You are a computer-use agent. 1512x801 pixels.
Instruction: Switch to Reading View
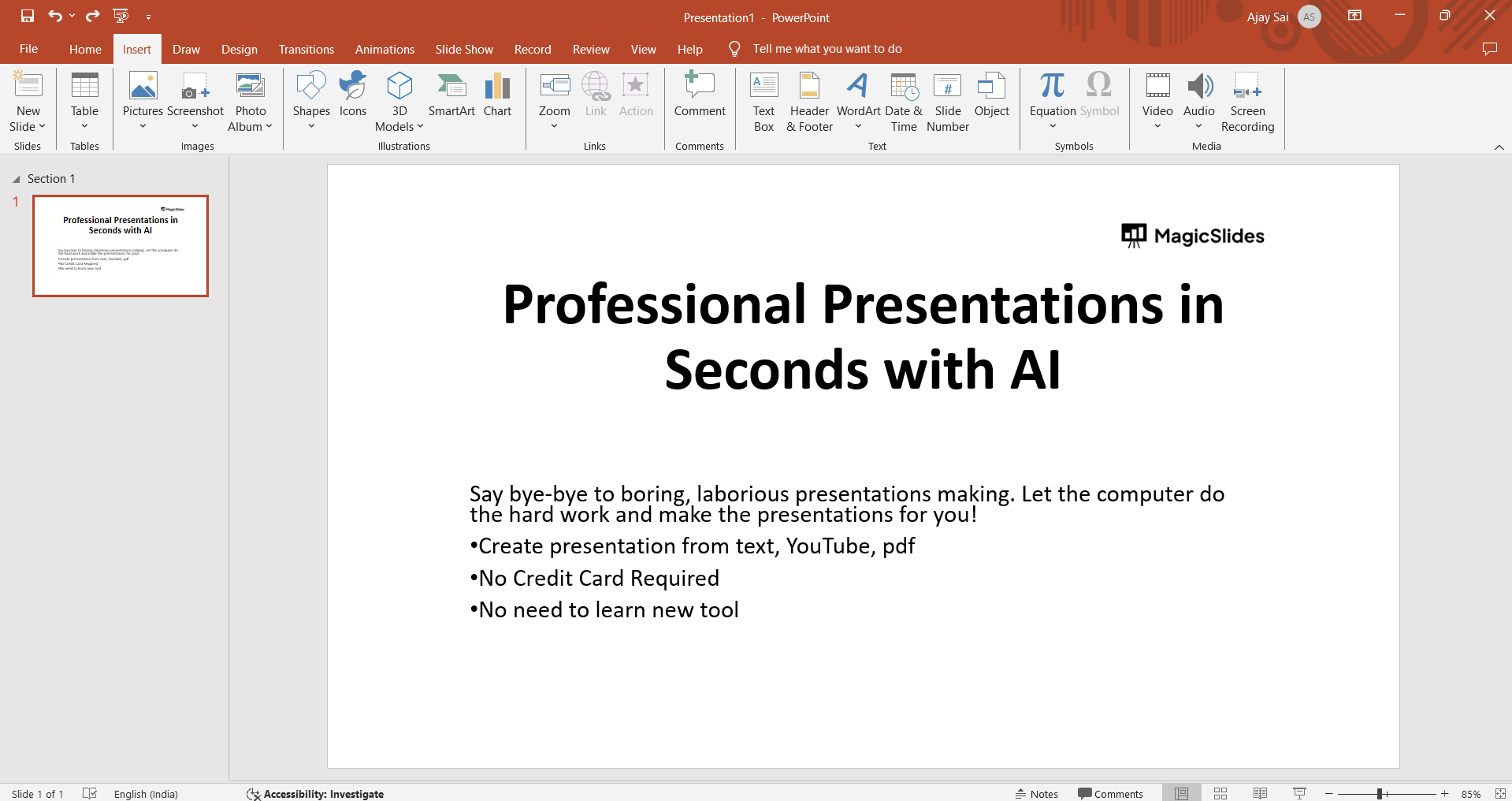(x=1260, y=794)
